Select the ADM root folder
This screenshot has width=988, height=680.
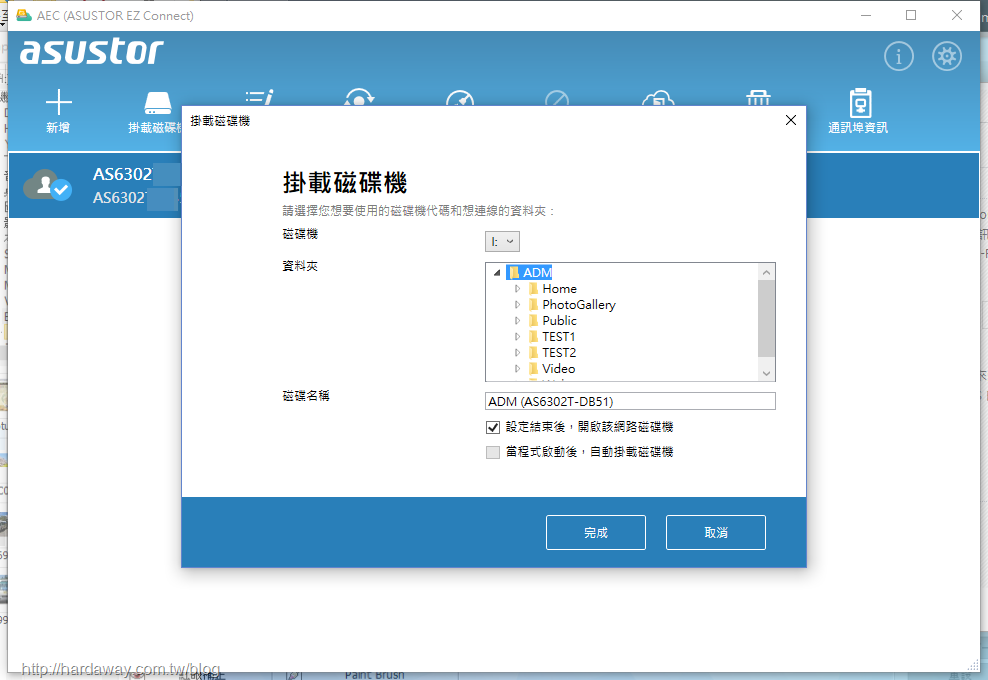tap(530, 273)
